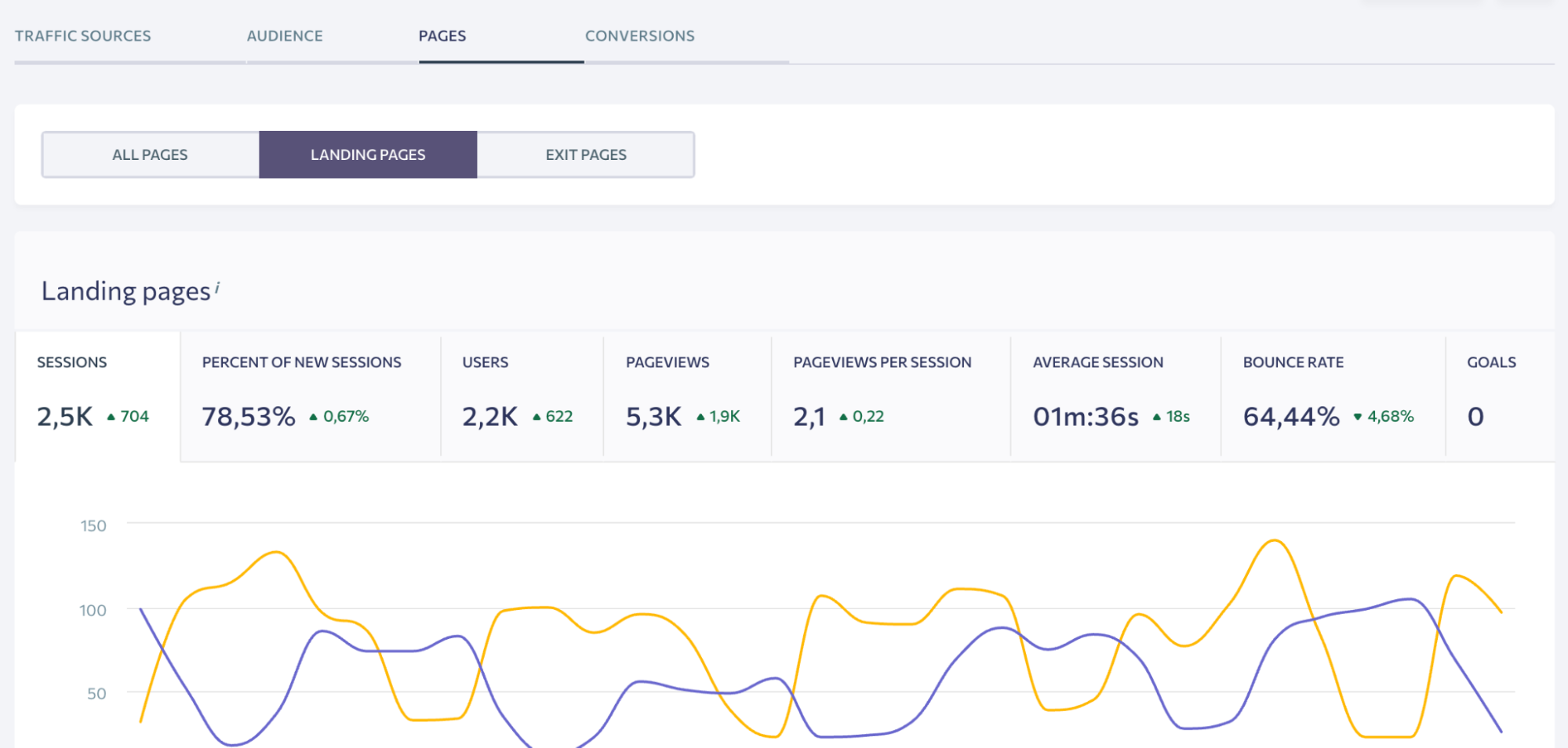Click the yellow line peak on the chart
Image resolution: width=1568 pixels, height=748 pixels.
1274,540
